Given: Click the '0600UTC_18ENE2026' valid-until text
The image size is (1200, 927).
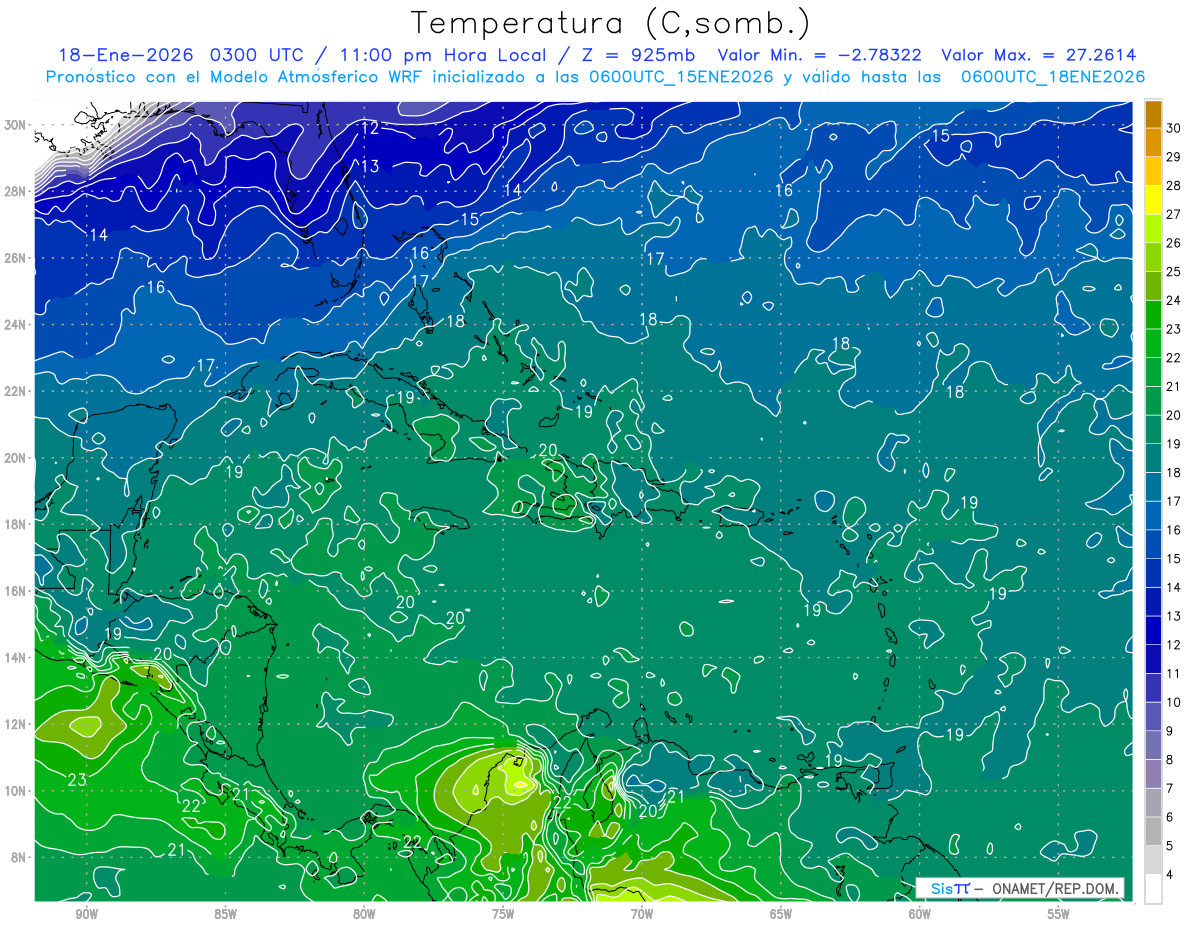Looking at the screenshot, I should pyautogui.click(x=1052, y=77).
